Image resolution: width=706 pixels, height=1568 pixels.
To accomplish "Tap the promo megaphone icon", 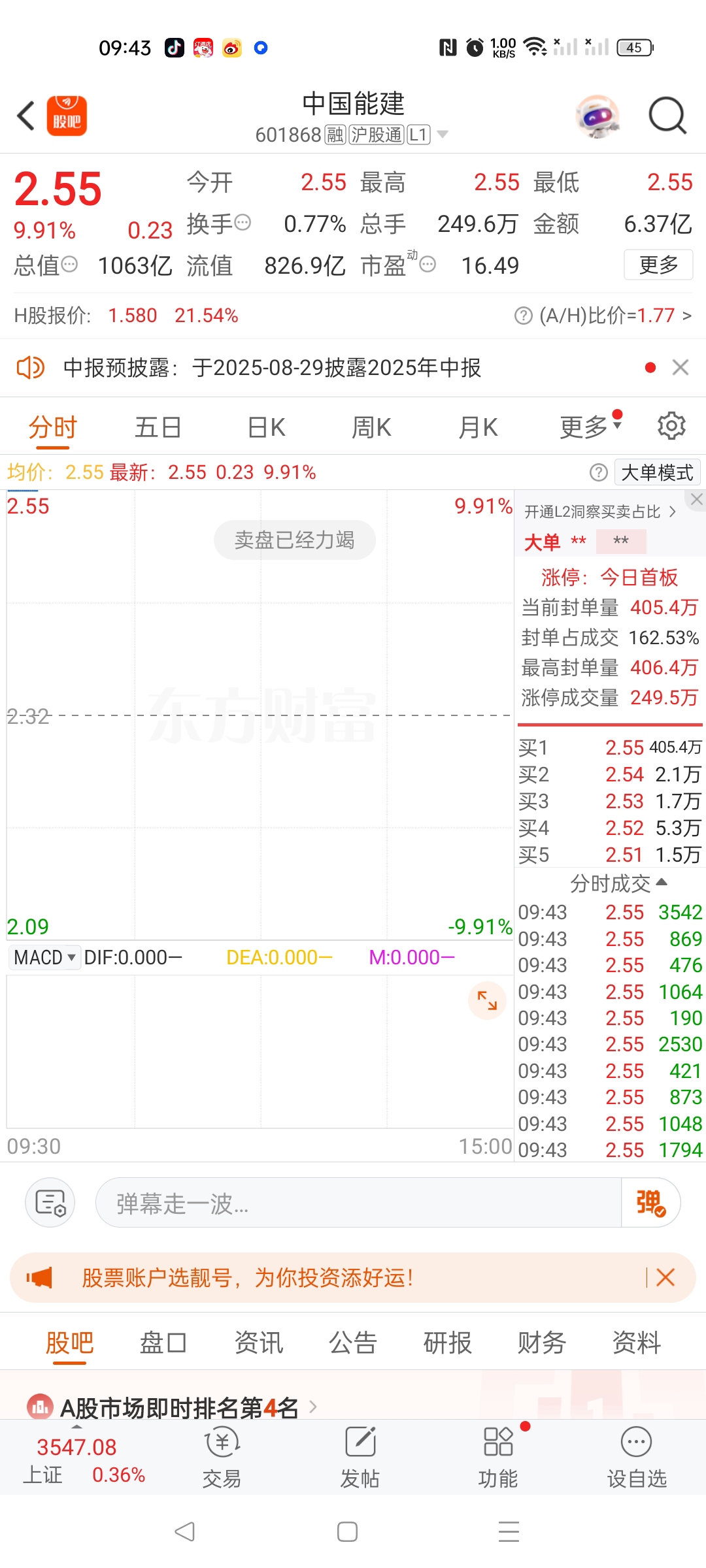I will (x=39, y=1277).
